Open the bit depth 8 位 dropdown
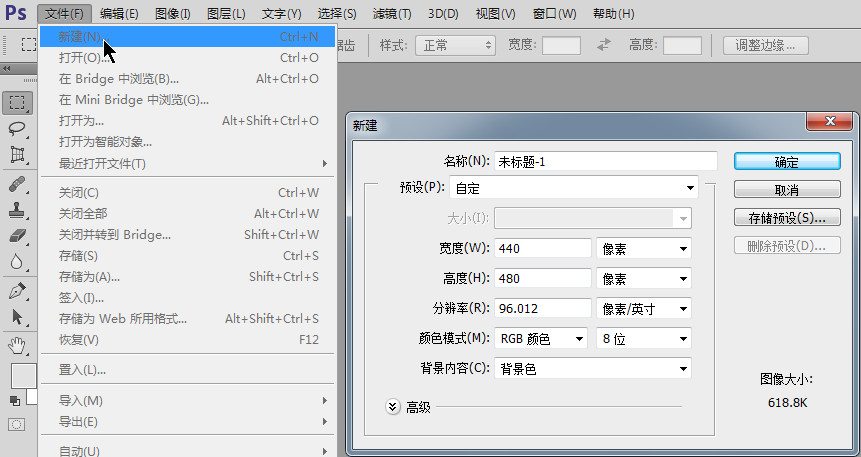Image resolution: width=861 pixels, height=457 pixels. point(644,339)
